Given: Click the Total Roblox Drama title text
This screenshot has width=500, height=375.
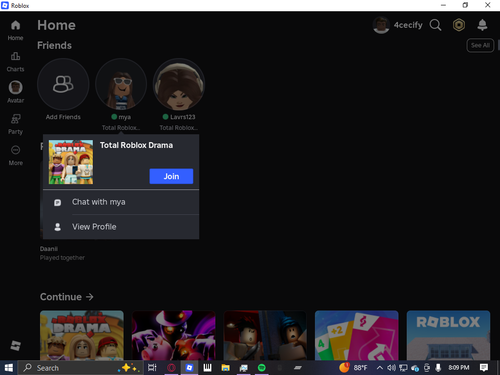Looking at the screenshot, I should pos(136,145).
